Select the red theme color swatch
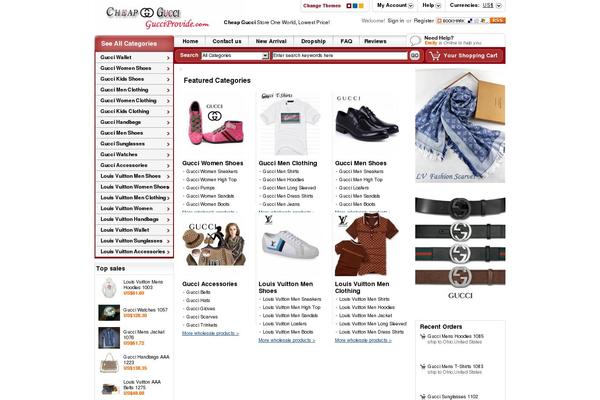The image size is (600, 400). point(349,6)
